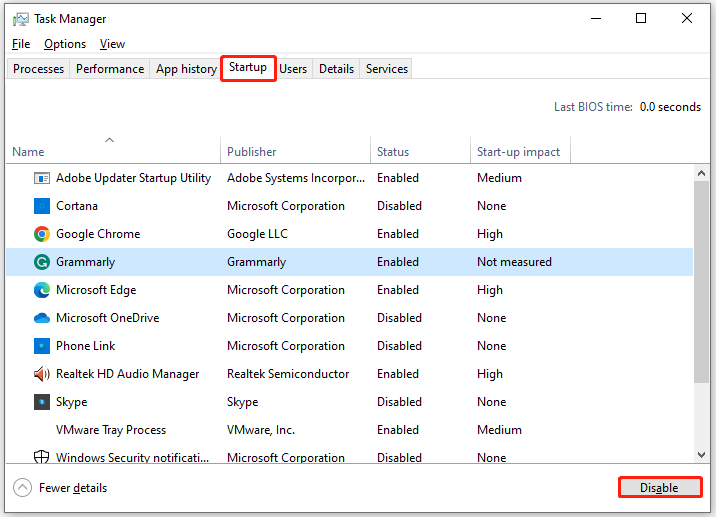Click VMware Tray Process Medium impact value

tap(499, 430)
